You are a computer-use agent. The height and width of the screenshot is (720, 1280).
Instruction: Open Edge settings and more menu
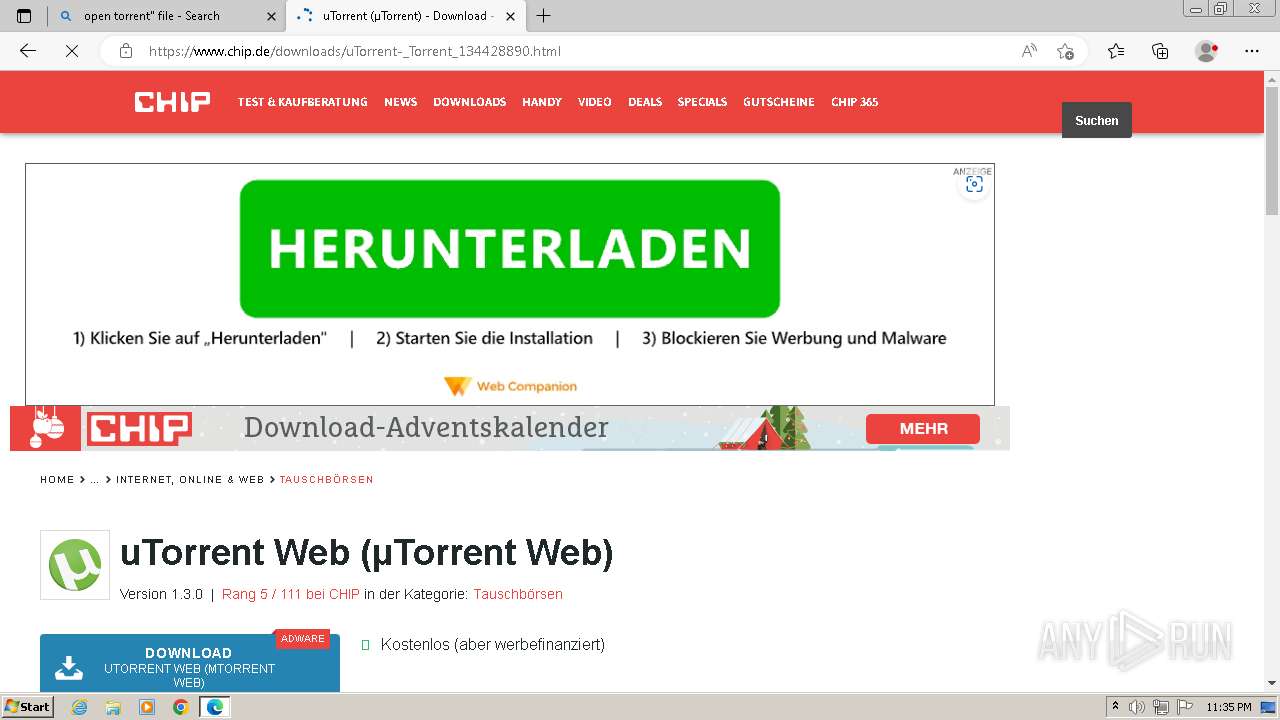pos(1252,51)
